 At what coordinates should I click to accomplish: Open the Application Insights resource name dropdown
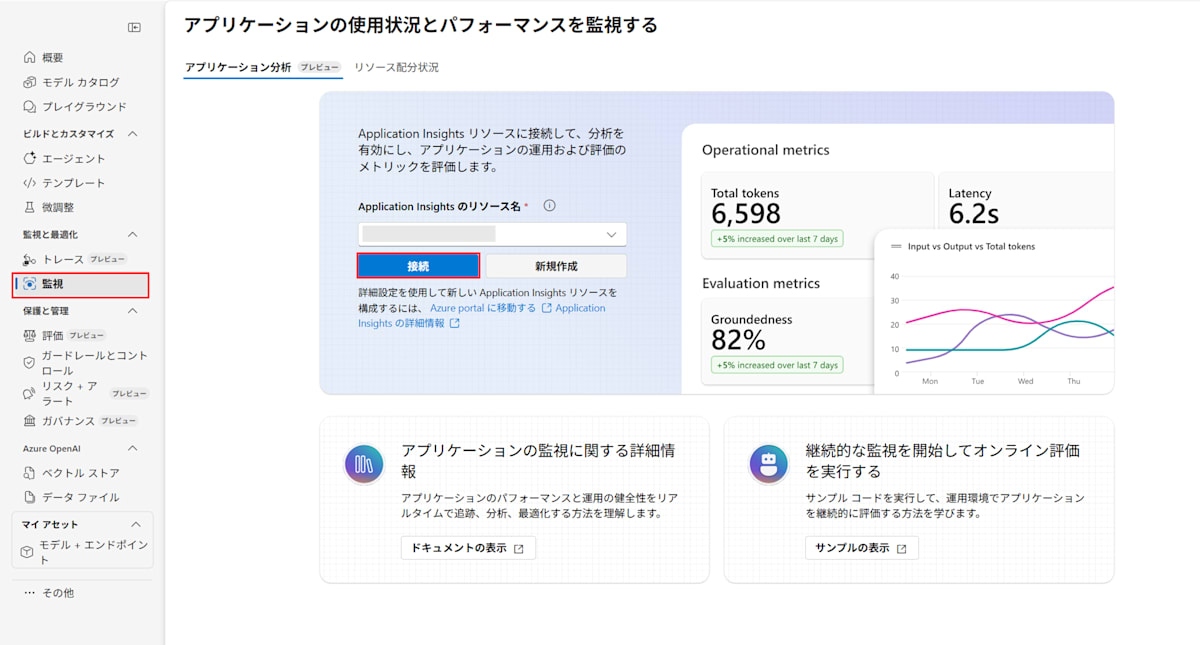pyautogui.click(x=492, y=234)
